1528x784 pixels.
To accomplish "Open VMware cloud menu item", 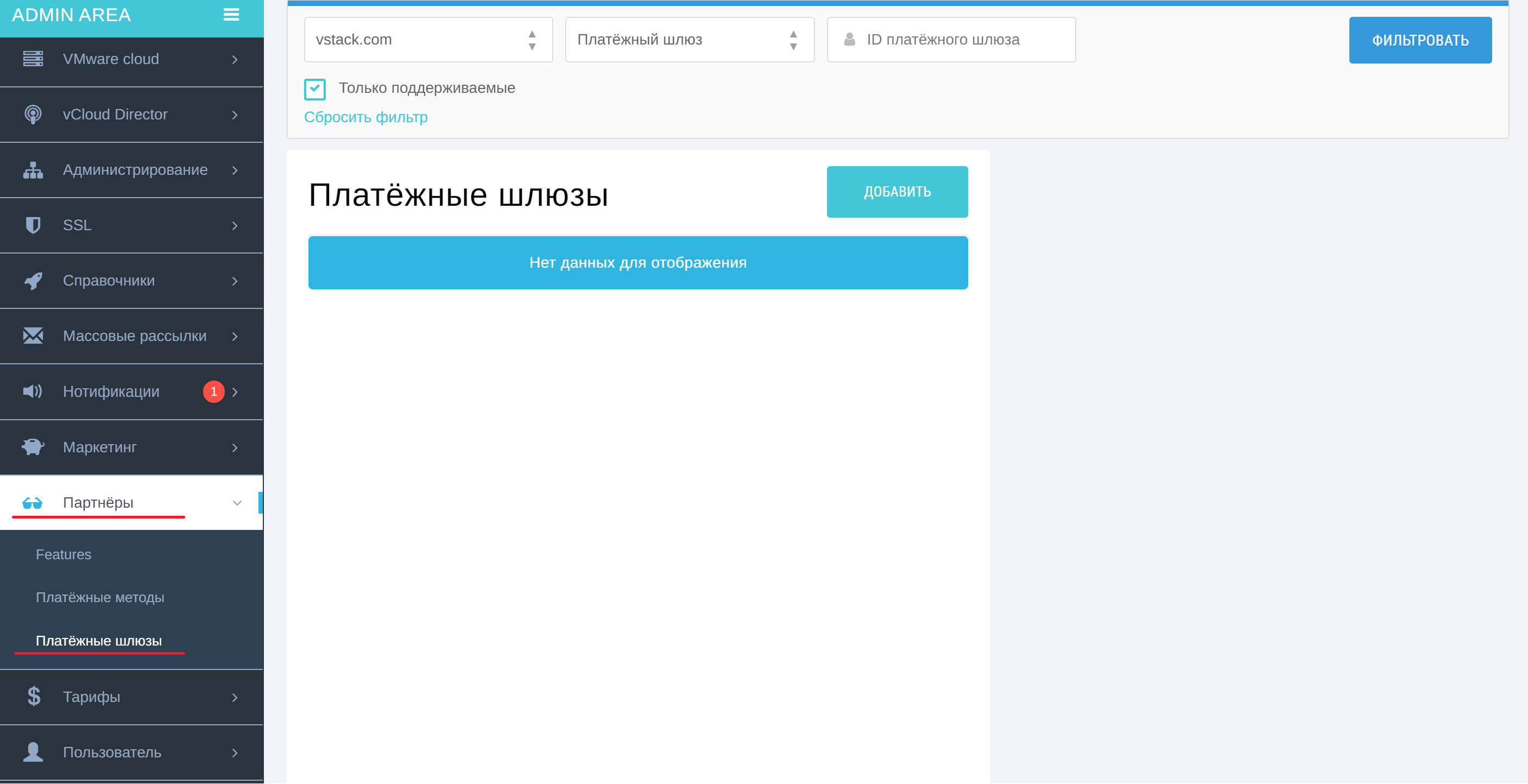I will (132, 59).
